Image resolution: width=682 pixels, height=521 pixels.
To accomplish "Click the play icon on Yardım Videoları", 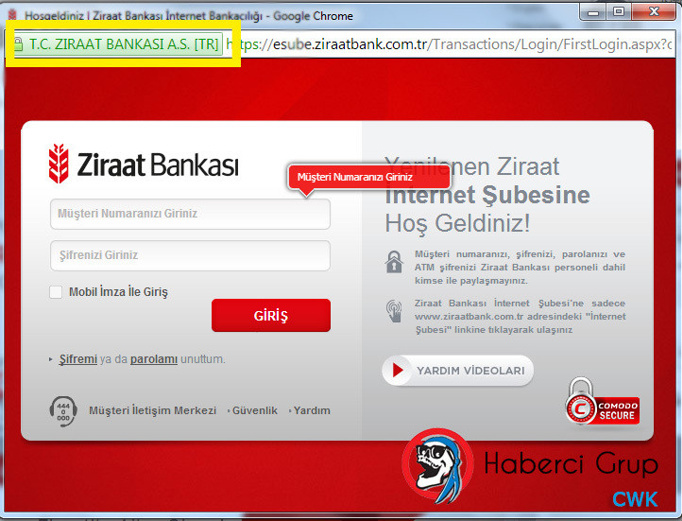I will tap(400, 371).
